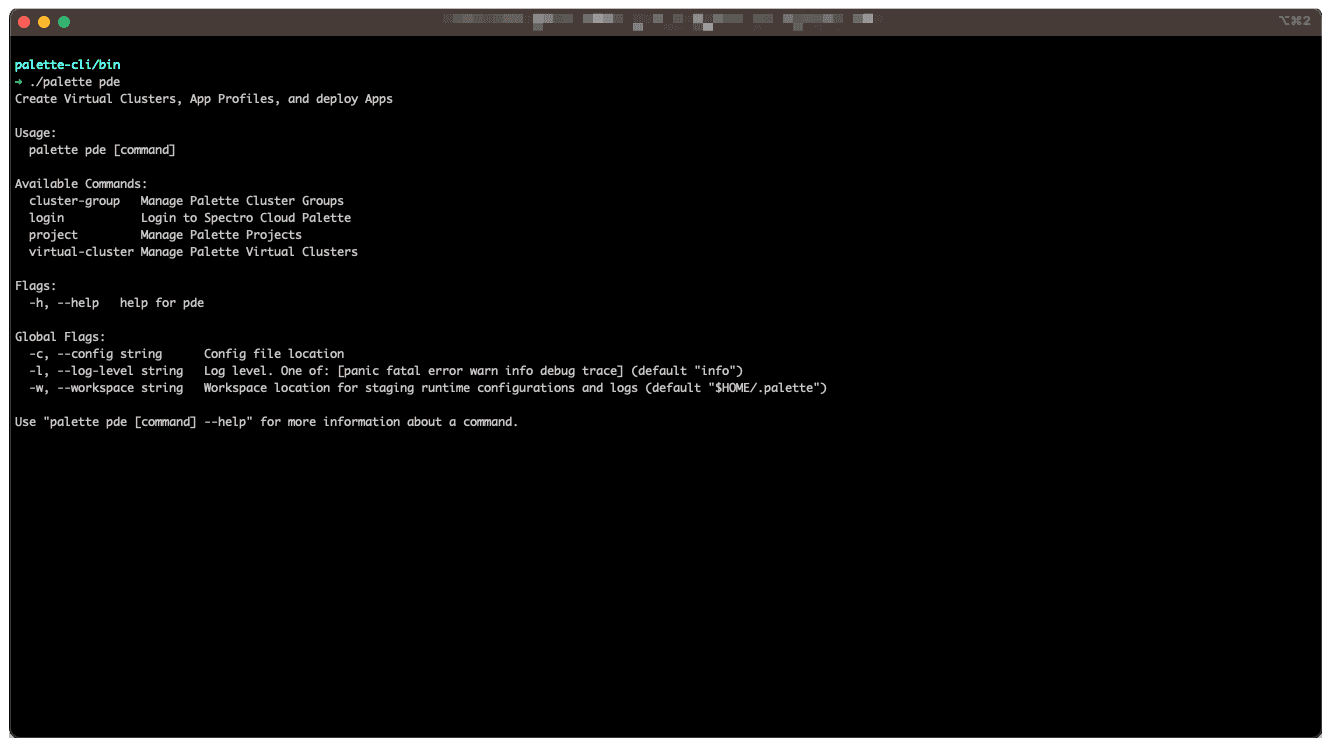Click the 'Available Commands:' heading
Viewport: 1331px width, 747px height.
(81, 184)
